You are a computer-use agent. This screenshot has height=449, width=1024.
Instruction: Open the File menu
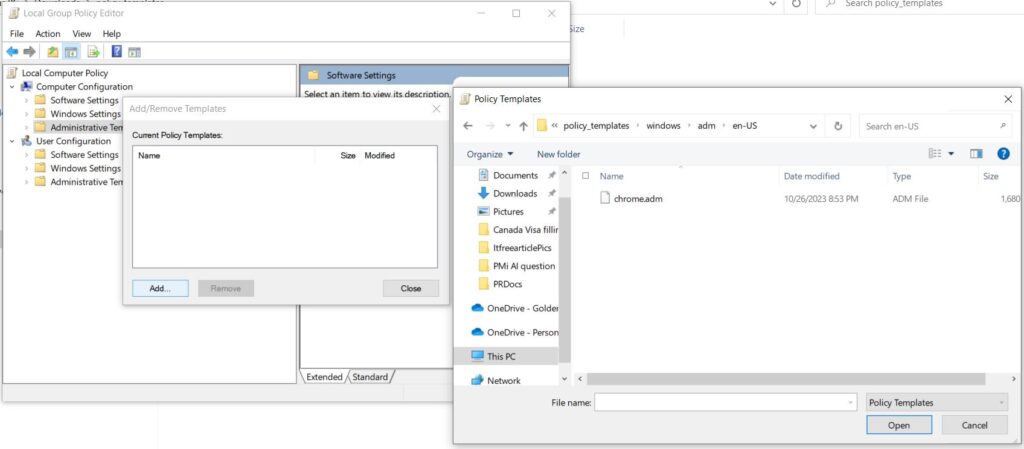click(x=17, y=33)
